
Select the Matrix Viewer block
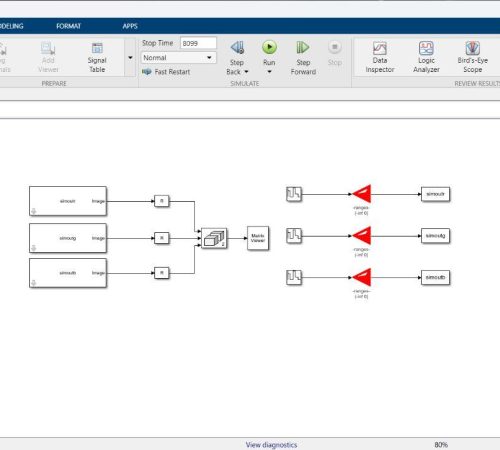[258, 238]
